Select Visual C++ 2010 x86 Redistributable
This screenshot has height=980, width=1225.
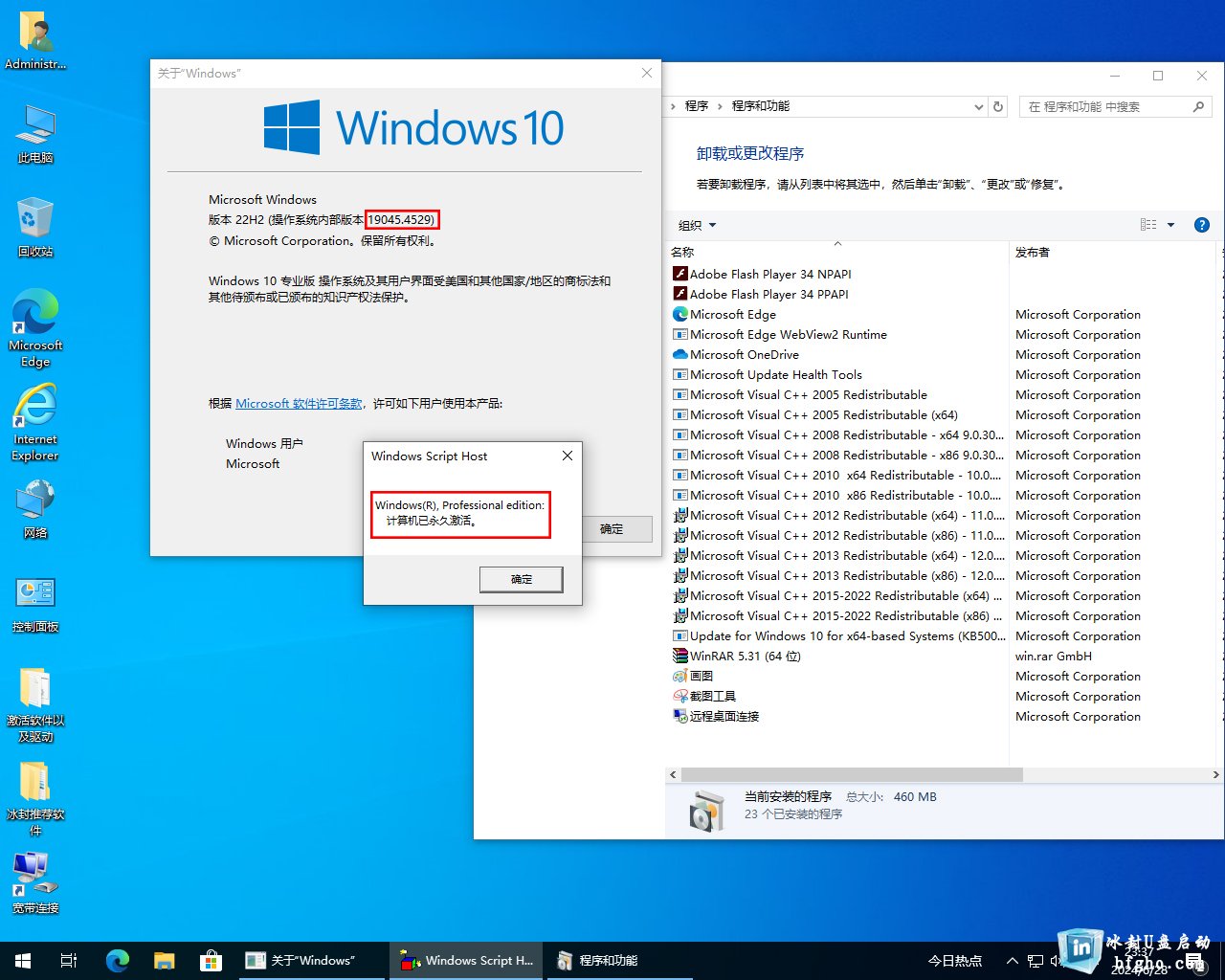click(x=838, y=495)
